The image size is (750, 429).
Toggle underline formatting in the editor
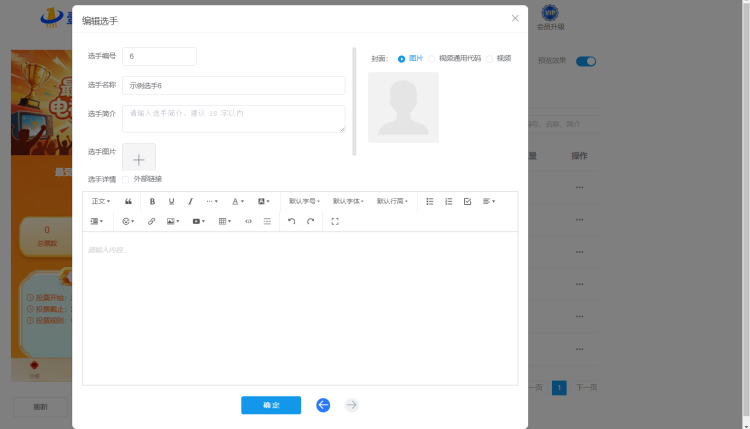[x=171, y=201]
